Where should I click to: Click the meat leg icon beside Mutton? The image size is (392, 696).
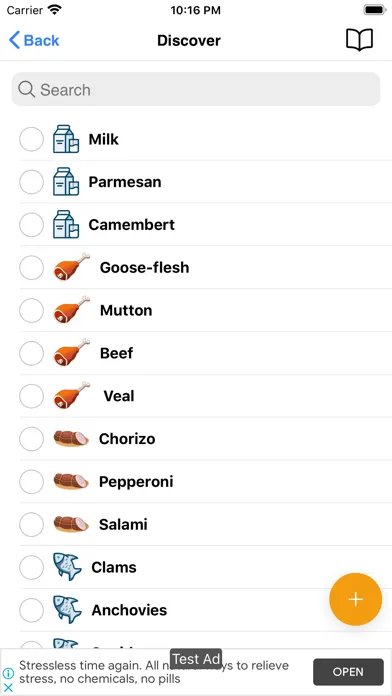tap(71, 309)
